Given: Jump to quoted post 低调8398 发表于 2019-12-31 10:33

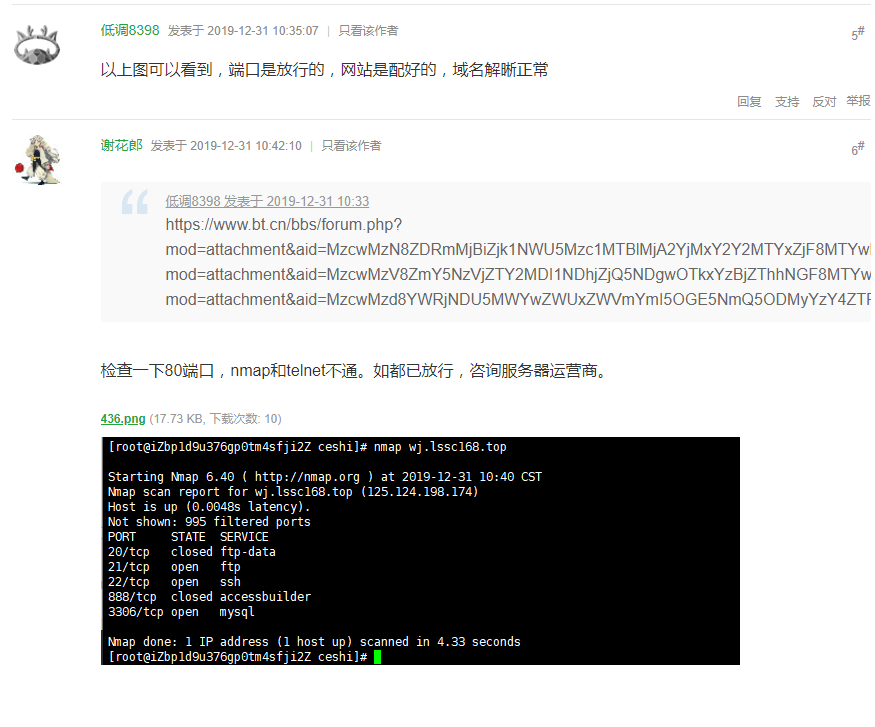Looking at the screenshot, I should (x=267, y=201).
